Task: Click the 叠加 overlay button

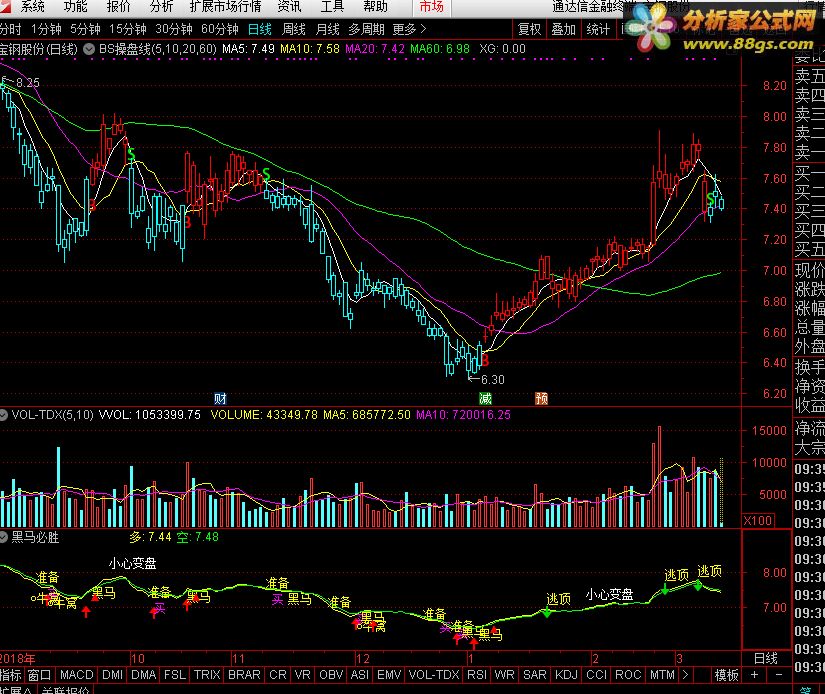Action: [564, 29]
